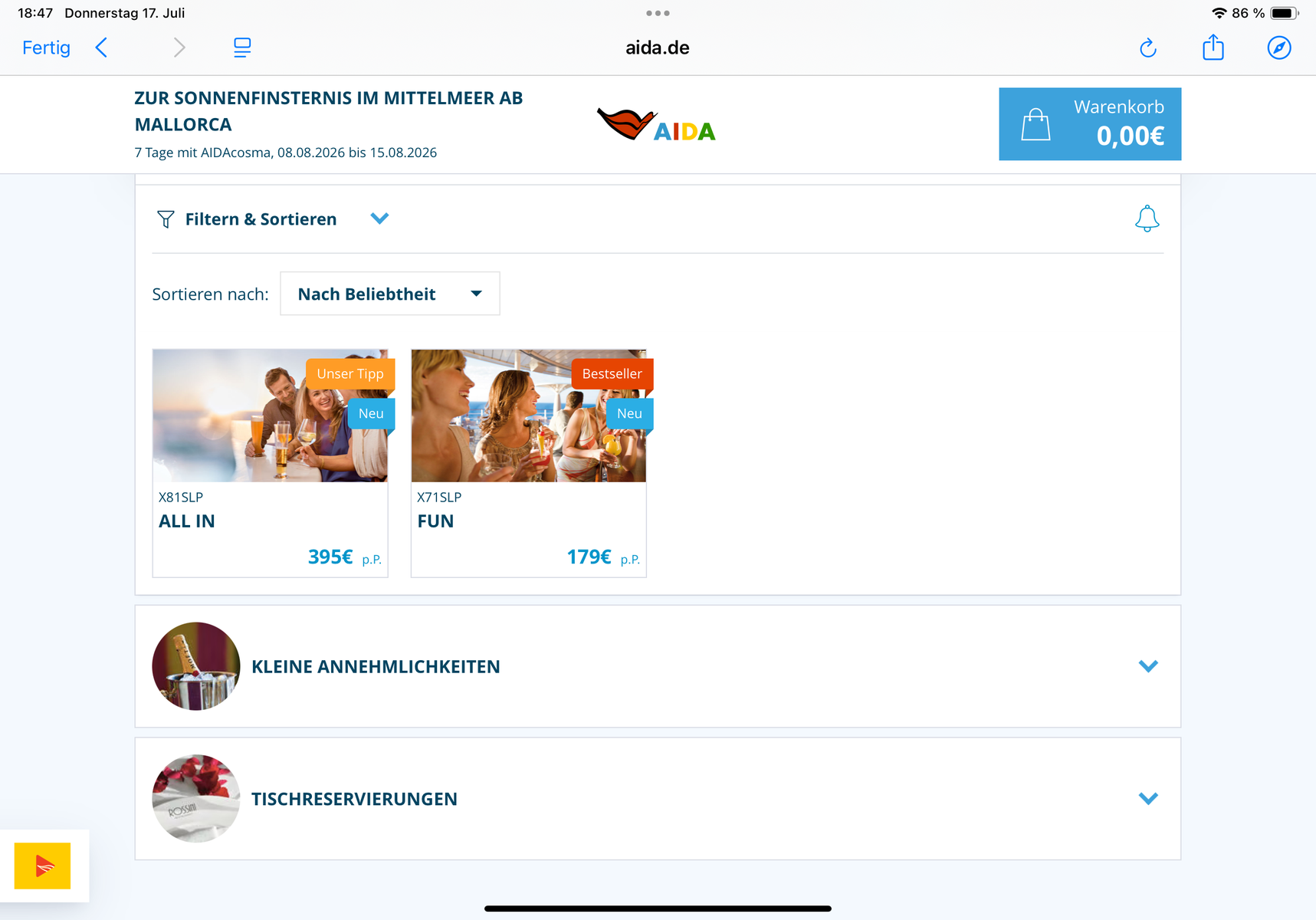Click the 395€ ALL IN price
1316x920 pixels.
coord(330,557)
